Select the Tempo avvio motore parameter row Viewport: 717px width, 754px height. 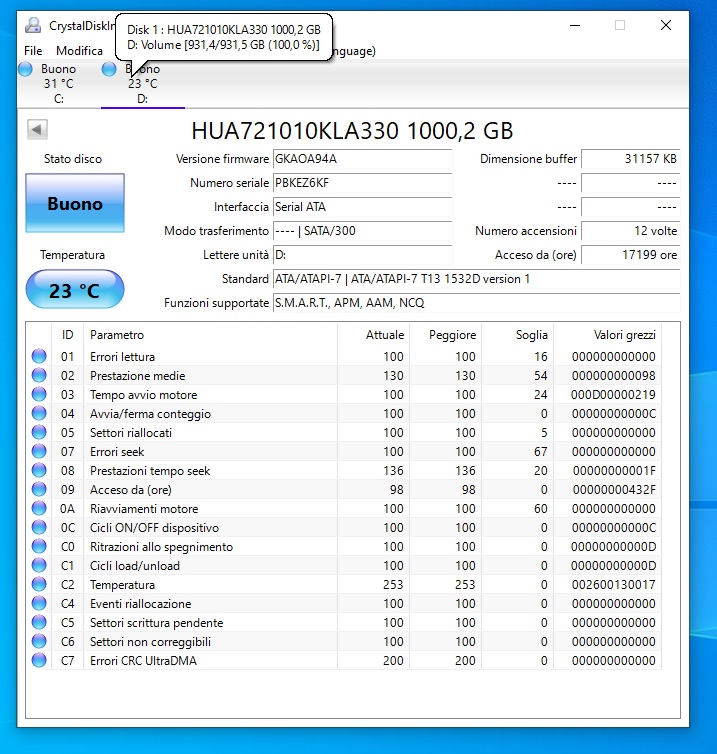tap(344, 394)
